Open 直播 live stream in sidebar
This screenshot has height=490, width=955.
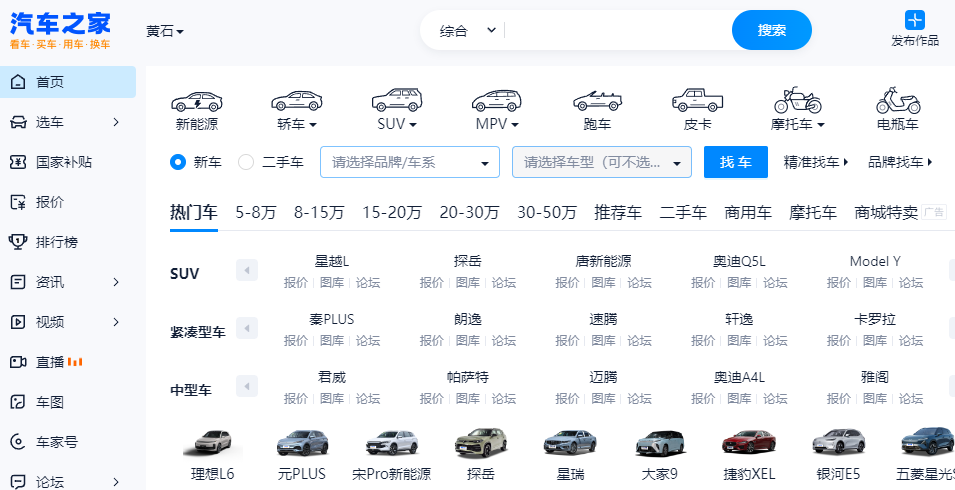(68, 362)
